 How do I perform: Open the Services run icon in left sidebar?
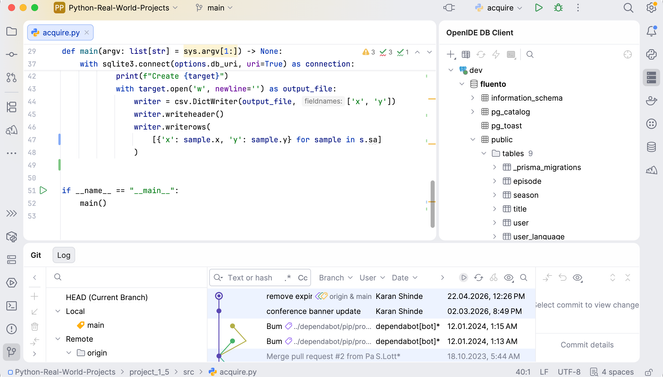(x=11, y=283)
